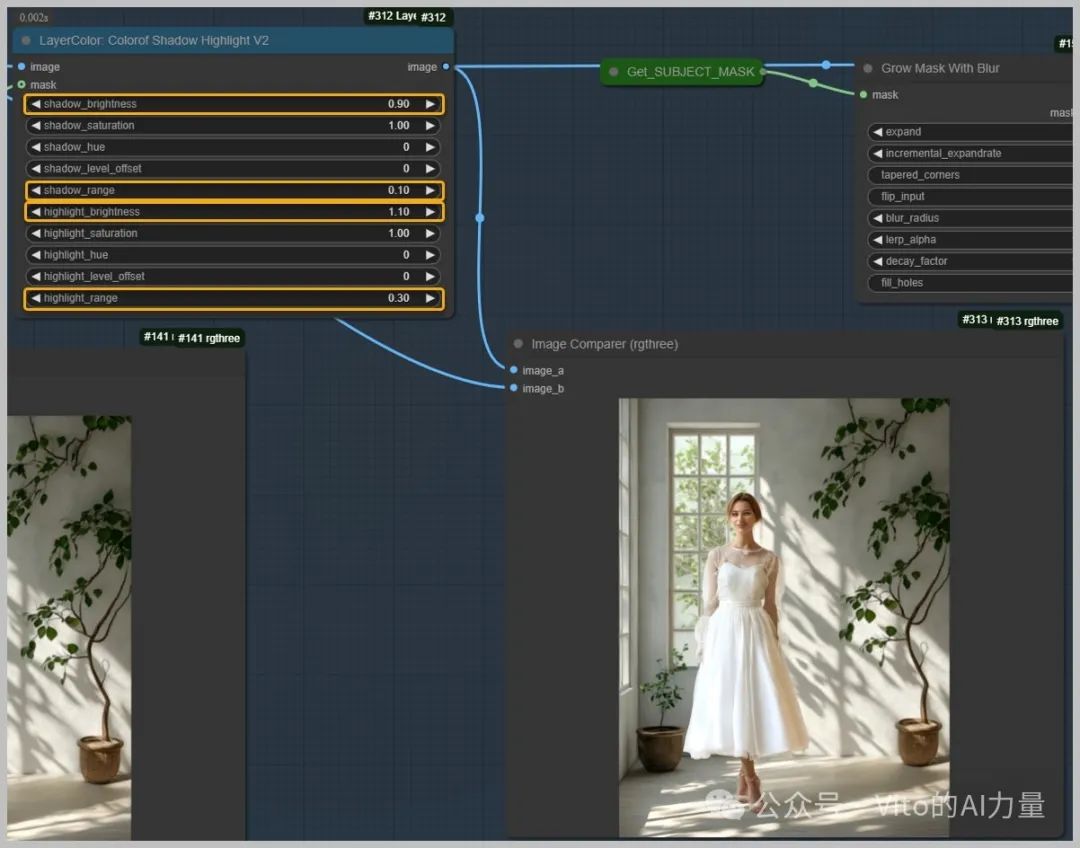Collapse the Image Comparer (rgthree) node
This screenshot has height=848, width=1080.
click(x=518, y=344)
